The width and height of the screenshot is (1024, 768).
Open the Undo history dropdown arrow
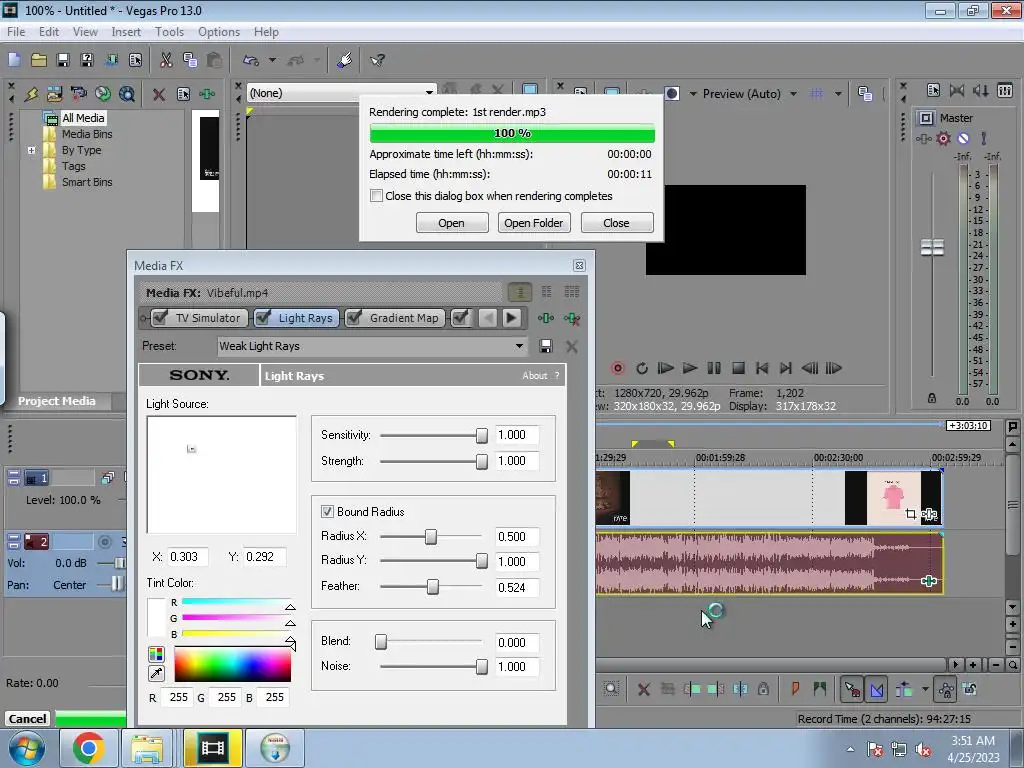point(272,60)
